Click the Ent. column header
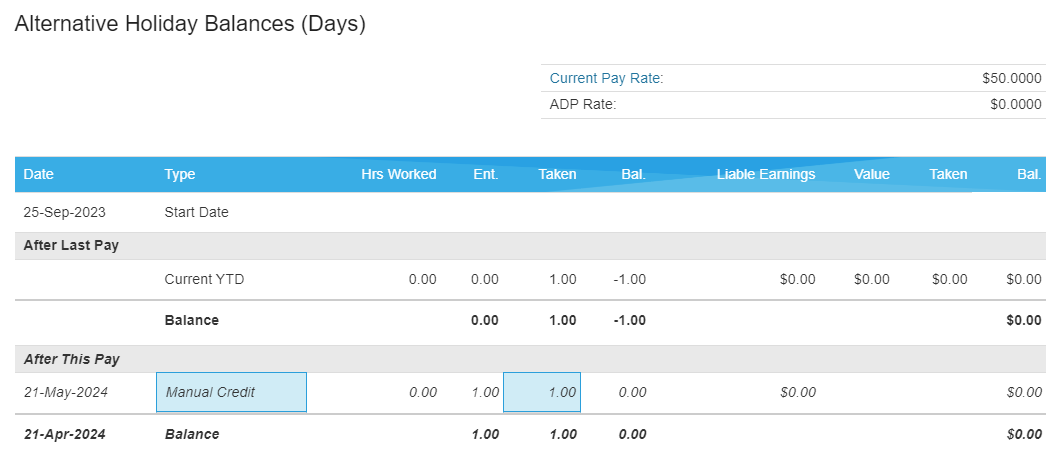1064x453 pixels. pyautogui.click(x=486, y=174)
